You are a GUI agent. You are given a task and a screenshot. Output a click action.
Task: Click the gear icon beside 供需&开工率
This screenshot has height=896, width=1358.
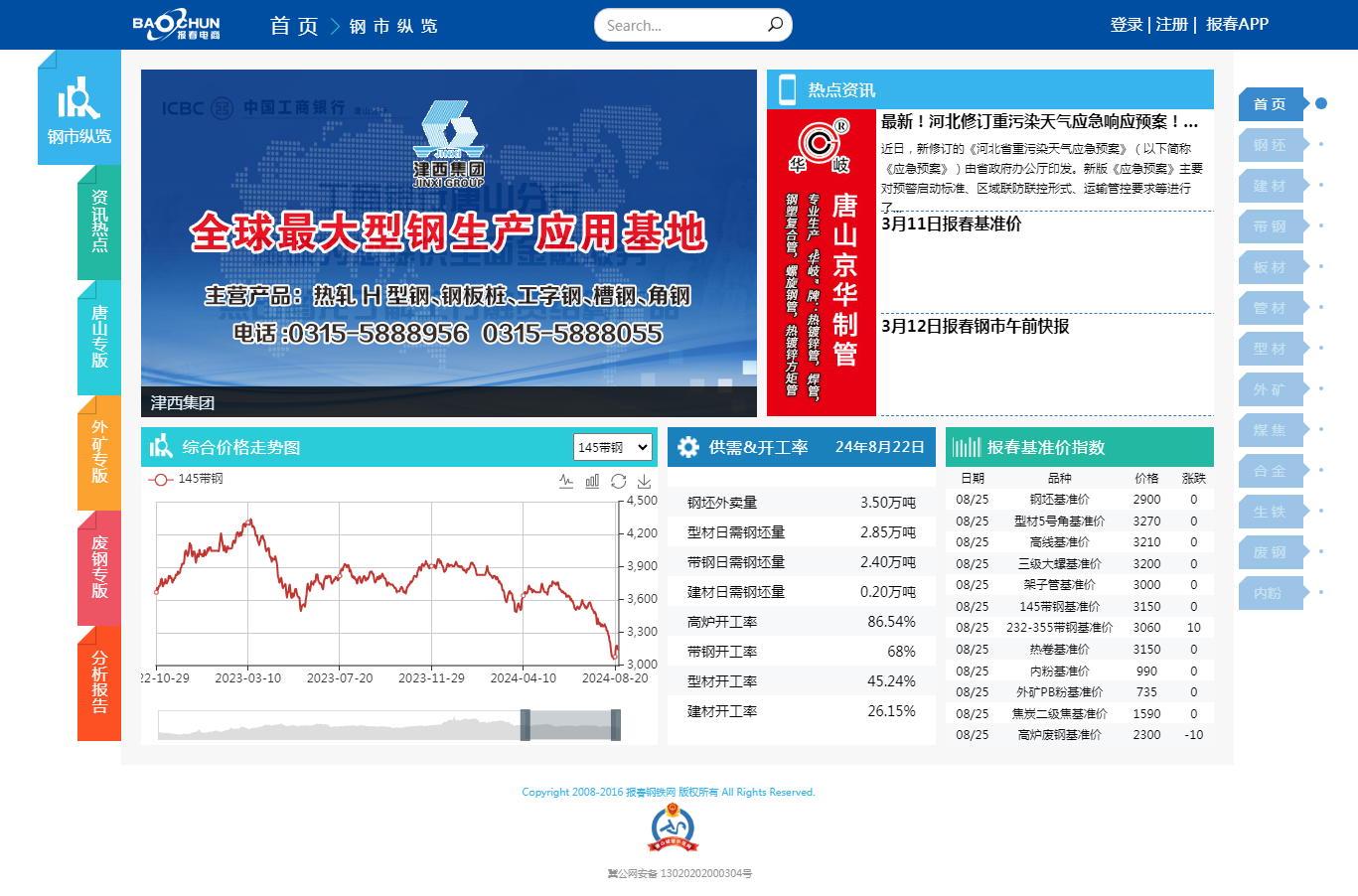point(688,447)
